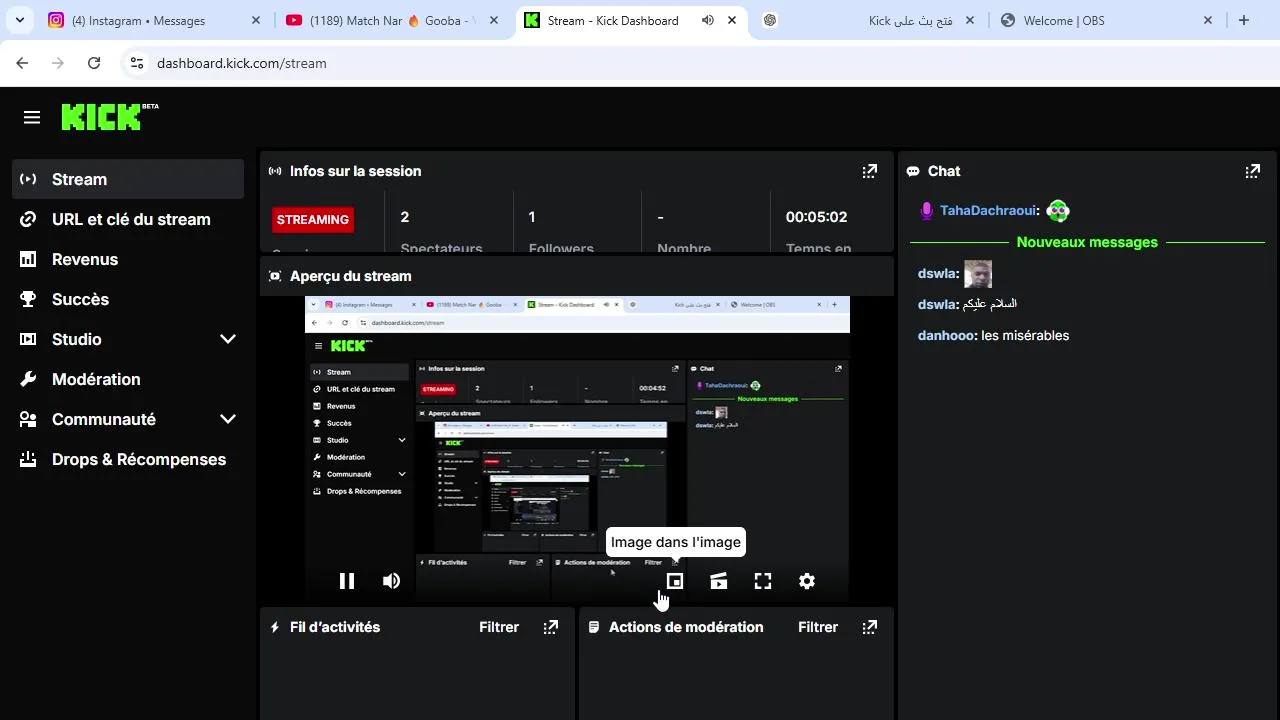Mute the Kick Dashboard tab audio icon
This screenshot has height=720, width=1280.
pos(708,20)
